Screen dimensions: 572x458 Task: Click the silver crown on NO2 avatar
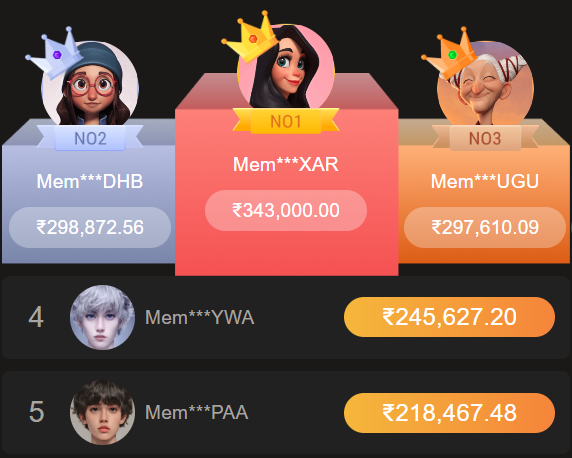[54, 53]
